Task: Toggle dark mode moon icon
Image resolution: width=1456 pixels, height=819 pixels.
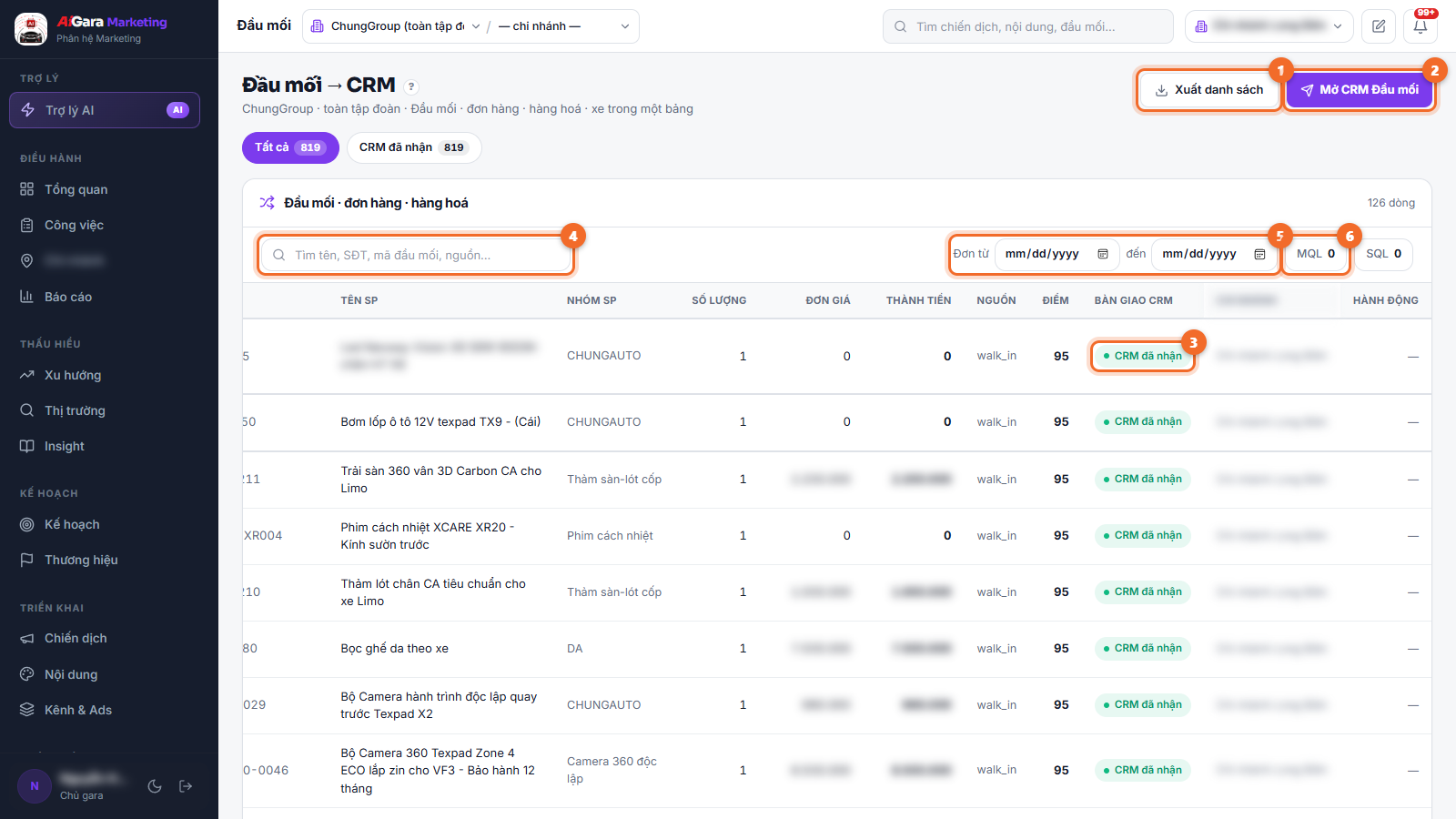Action: pyautogui.click(x=155, y=786)
